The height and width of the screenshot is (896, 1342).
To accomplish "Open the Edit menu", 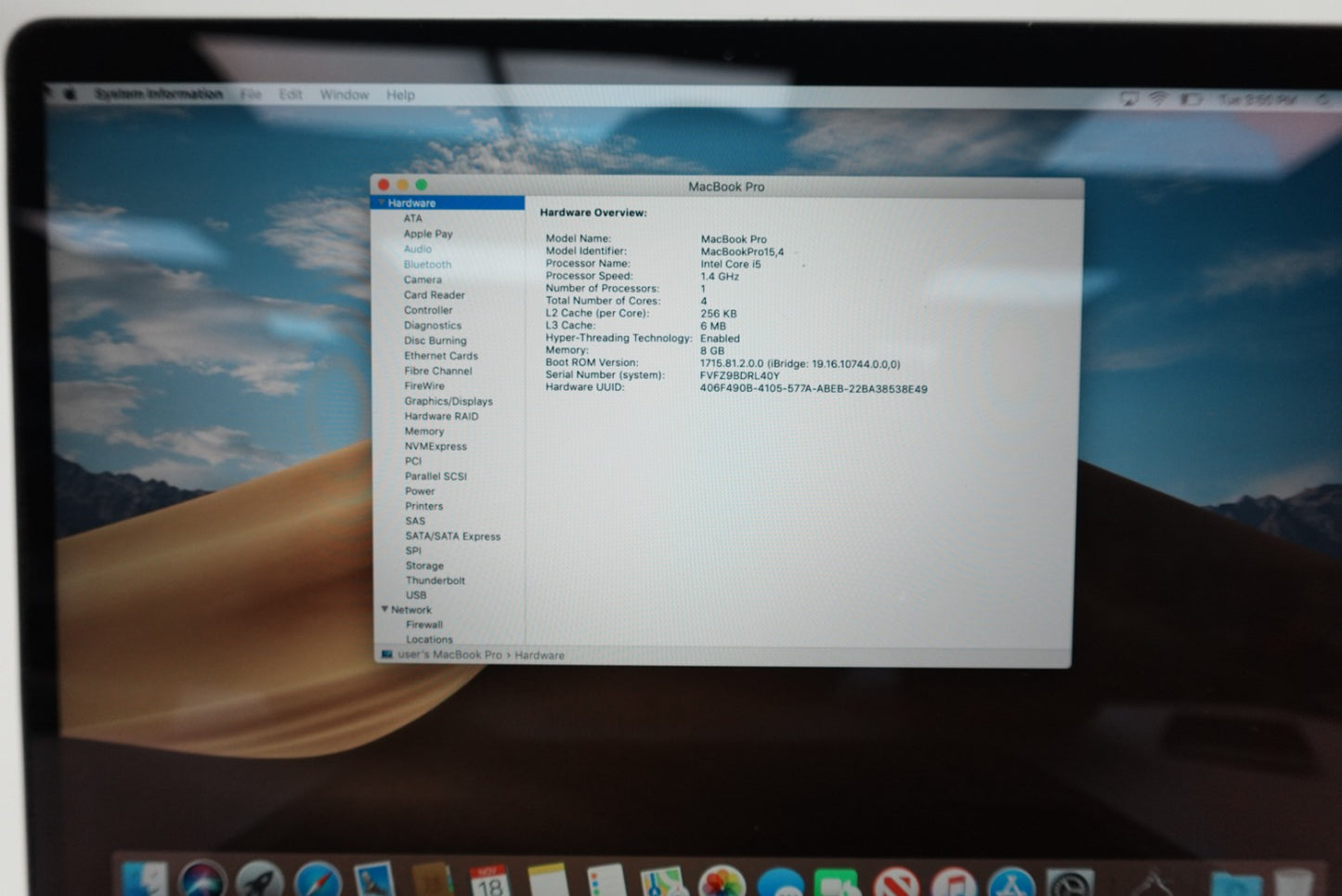I will (x=291, y=95).
